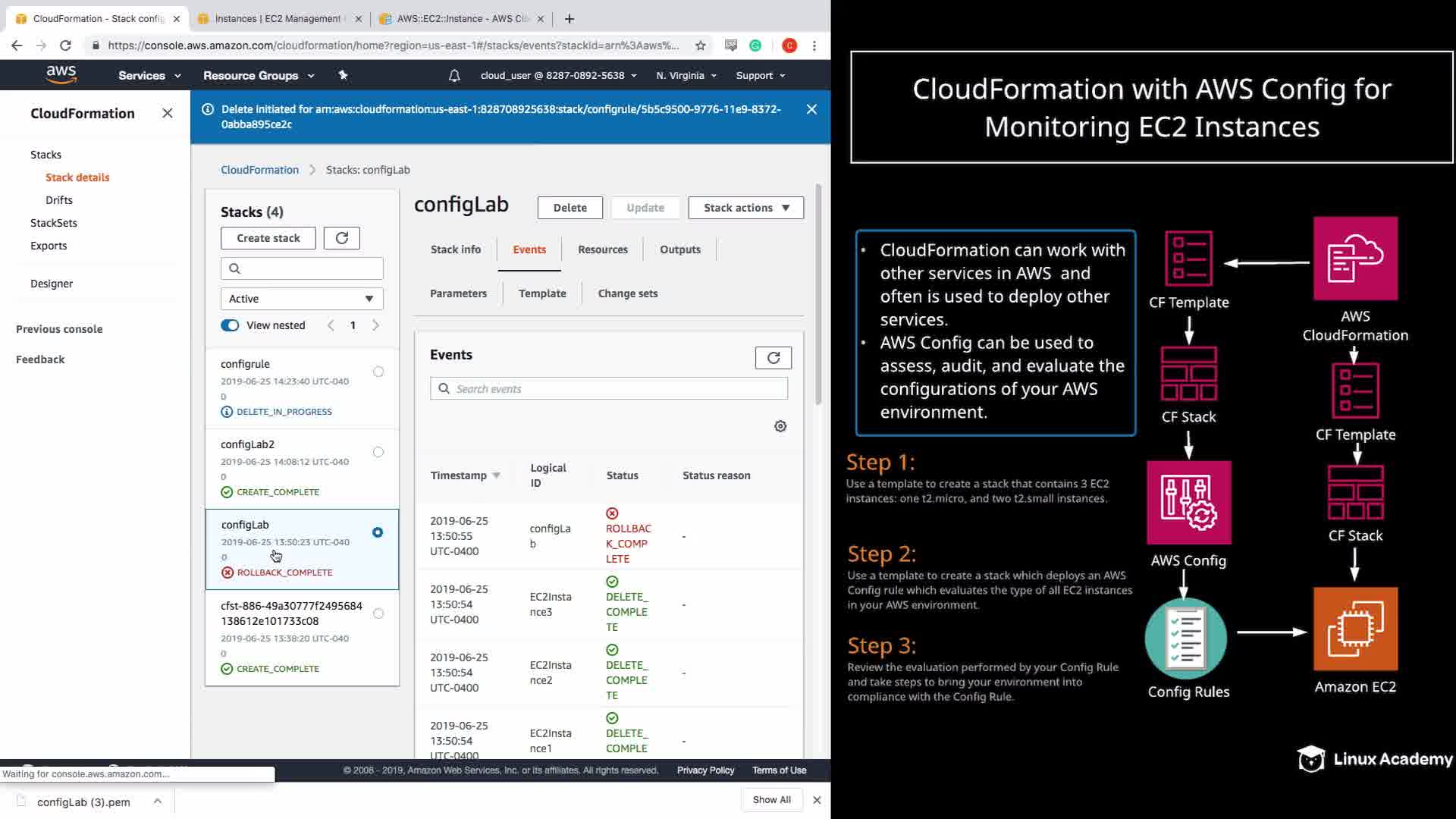The height and width of the screenshot is (819, 1456).
Task: Open the Template tab
Action: (541, 293)
